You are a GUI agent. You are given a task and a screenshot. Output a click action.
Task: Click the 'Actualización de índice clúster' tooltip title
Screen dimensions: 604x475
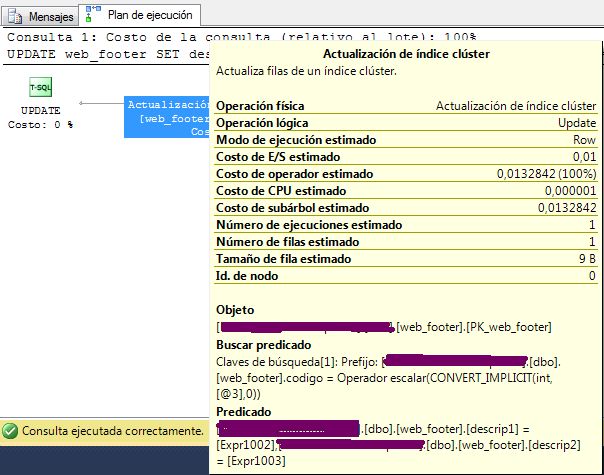[406, 54]
